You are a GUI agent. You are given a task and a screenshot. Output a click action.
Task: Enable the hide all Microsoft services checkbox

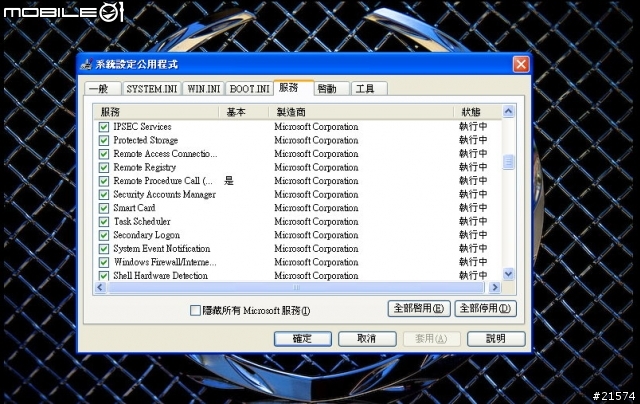tap(195, 311)
